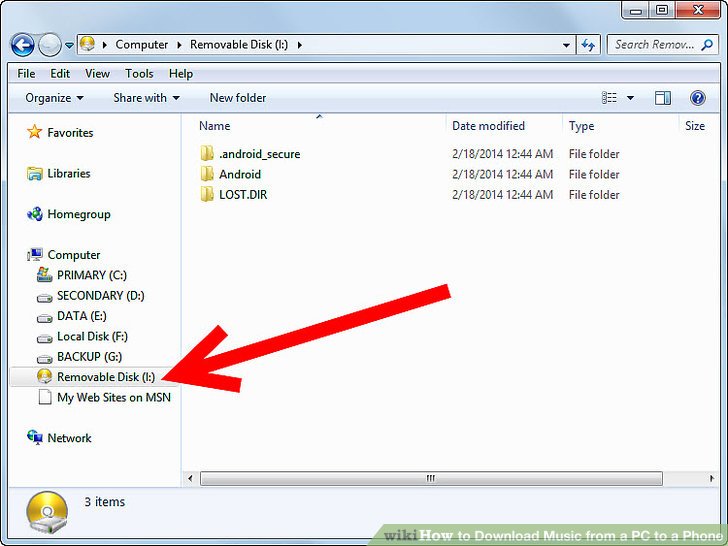Sort by the Size column header
This screenshot has width=728, height=546.
[695, 126]
